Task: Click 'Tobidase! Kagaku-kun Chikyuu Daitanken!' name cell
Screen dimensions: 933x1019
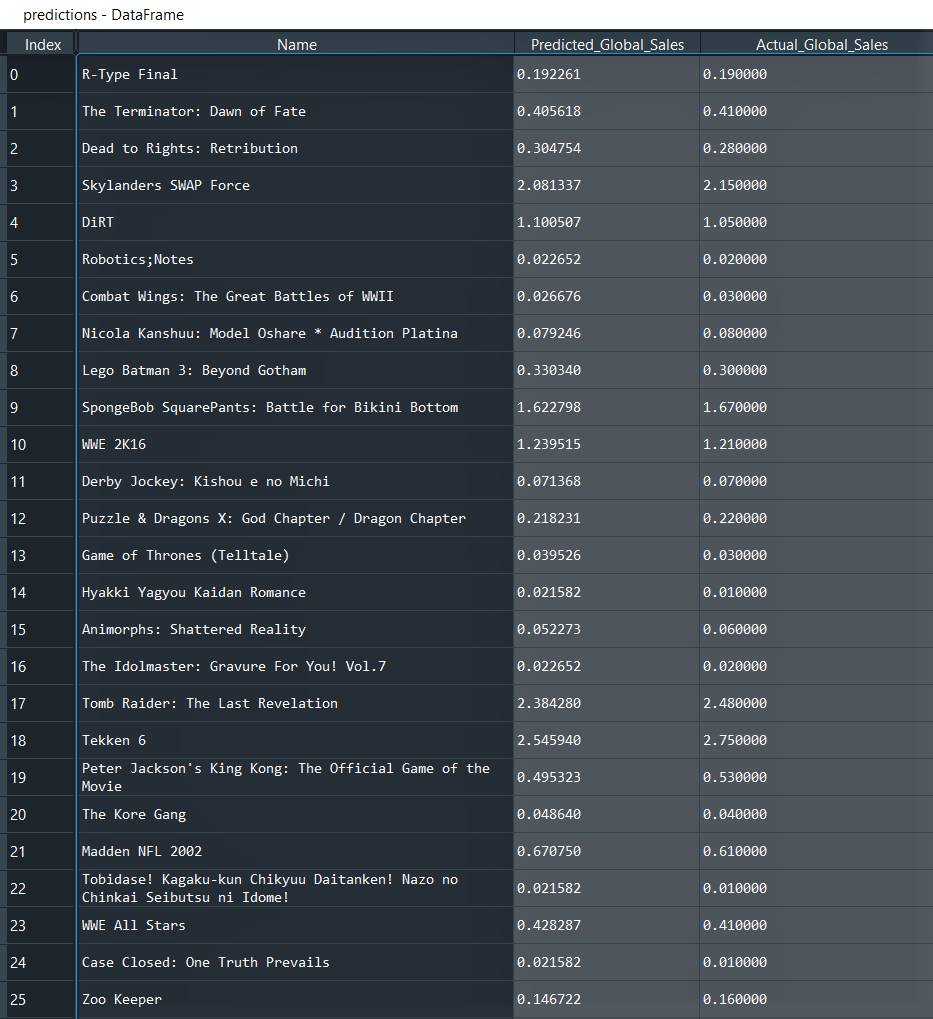Action: coord(295,889)
